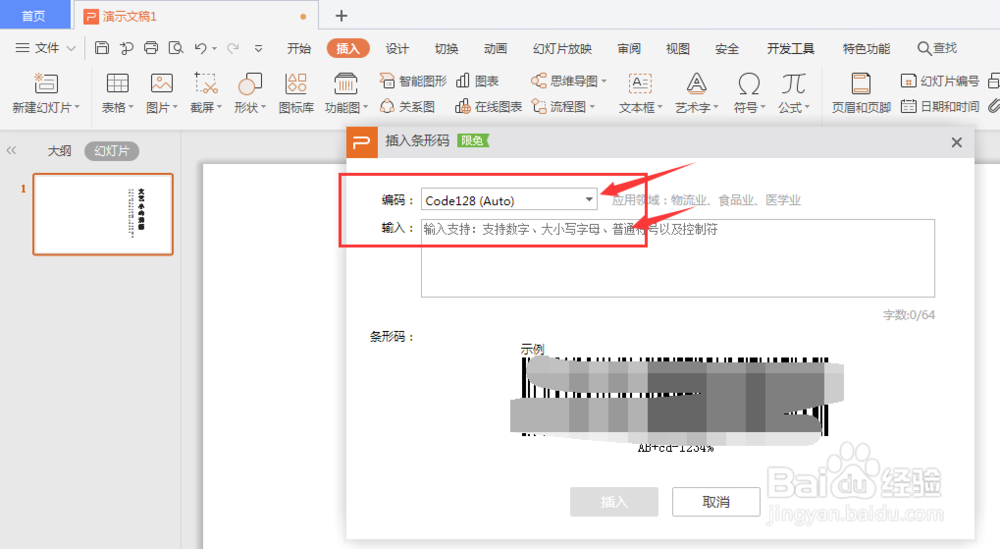This screenshot has height=549, width=1000.
Task: Click 幻灯片编号 slide number
Action: (940, 81)
